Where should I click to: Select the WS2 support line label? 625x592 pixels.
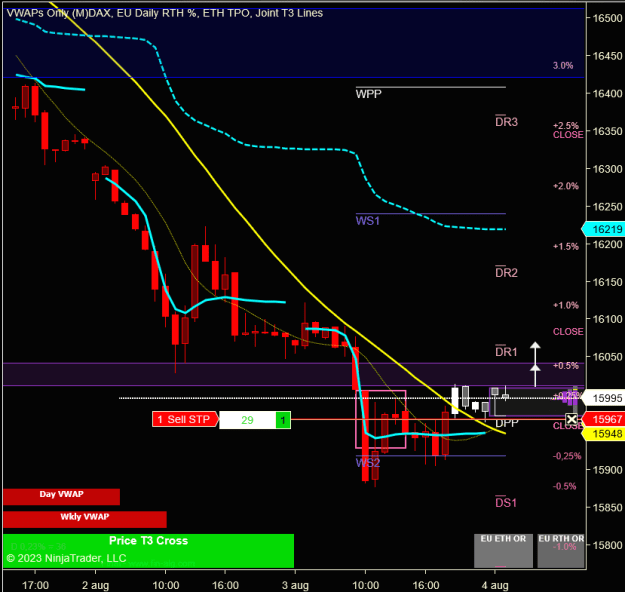(x=368, y=463)
